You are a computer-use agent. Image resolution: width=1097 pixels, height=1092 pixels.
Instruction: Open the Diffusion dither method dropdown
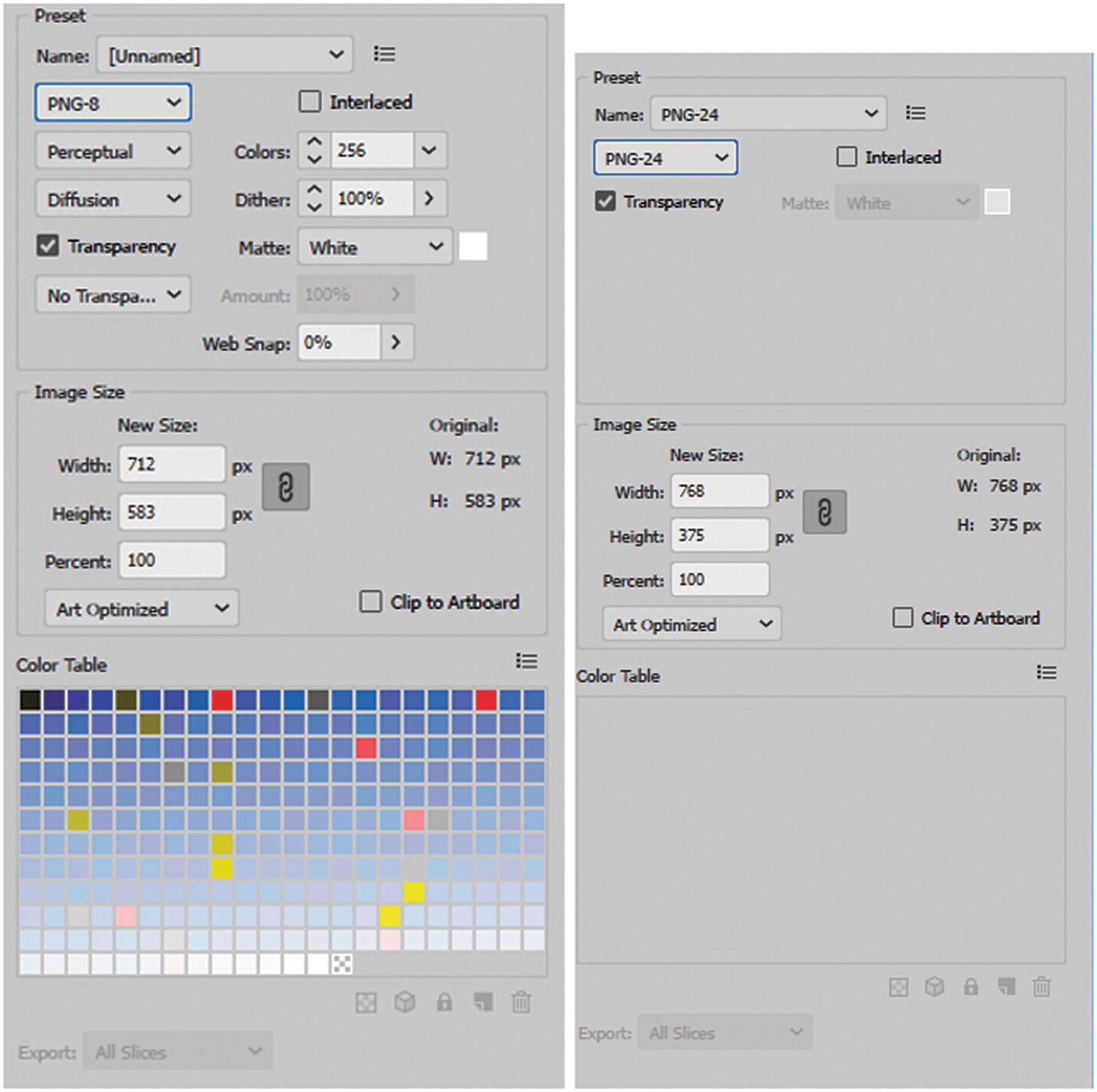pyautogui.click(x=113, y=199)
